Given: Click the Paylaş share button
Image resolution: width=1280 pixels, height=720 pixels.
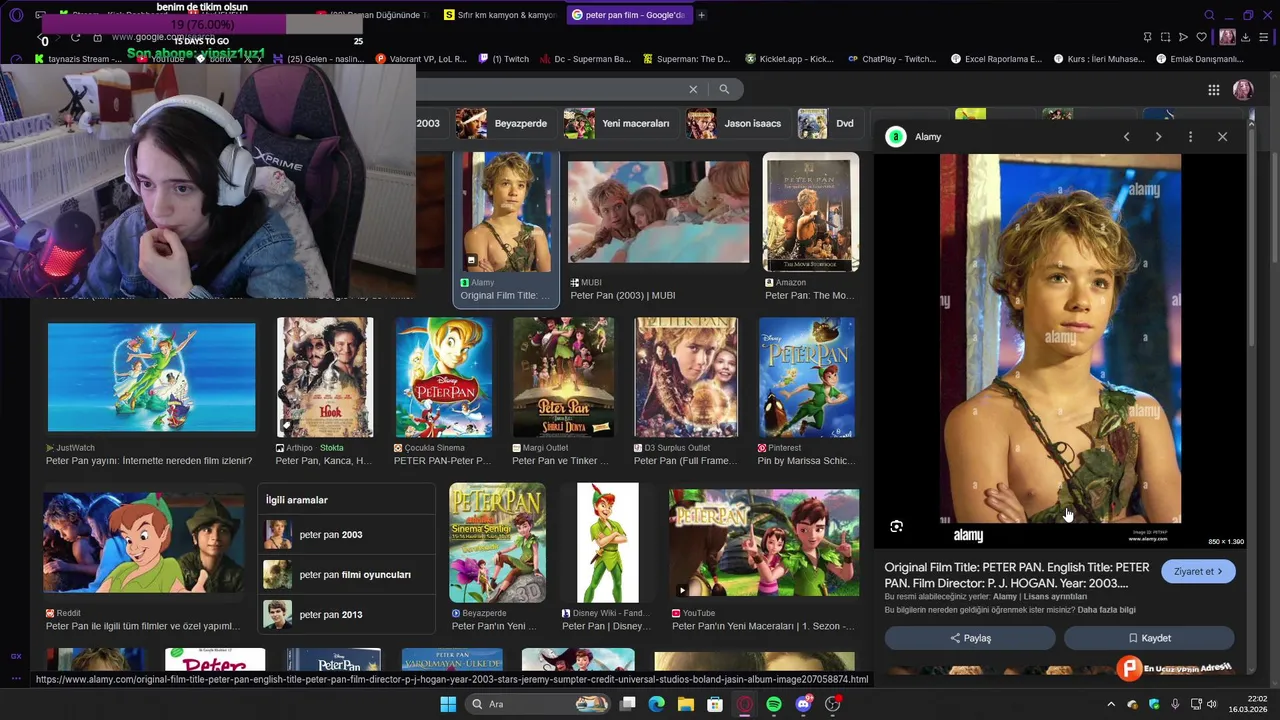Looking at the screenshot, I should pos(970,638).
